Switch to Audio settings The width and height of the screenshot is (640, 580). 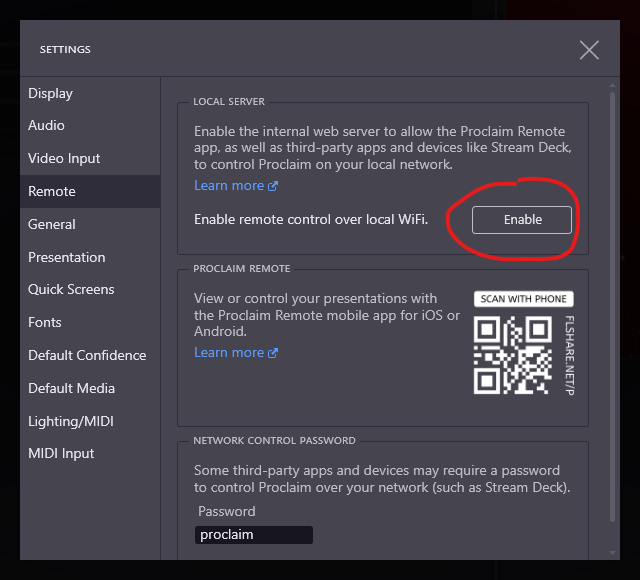pyautogui.click(x=46, y=125)
